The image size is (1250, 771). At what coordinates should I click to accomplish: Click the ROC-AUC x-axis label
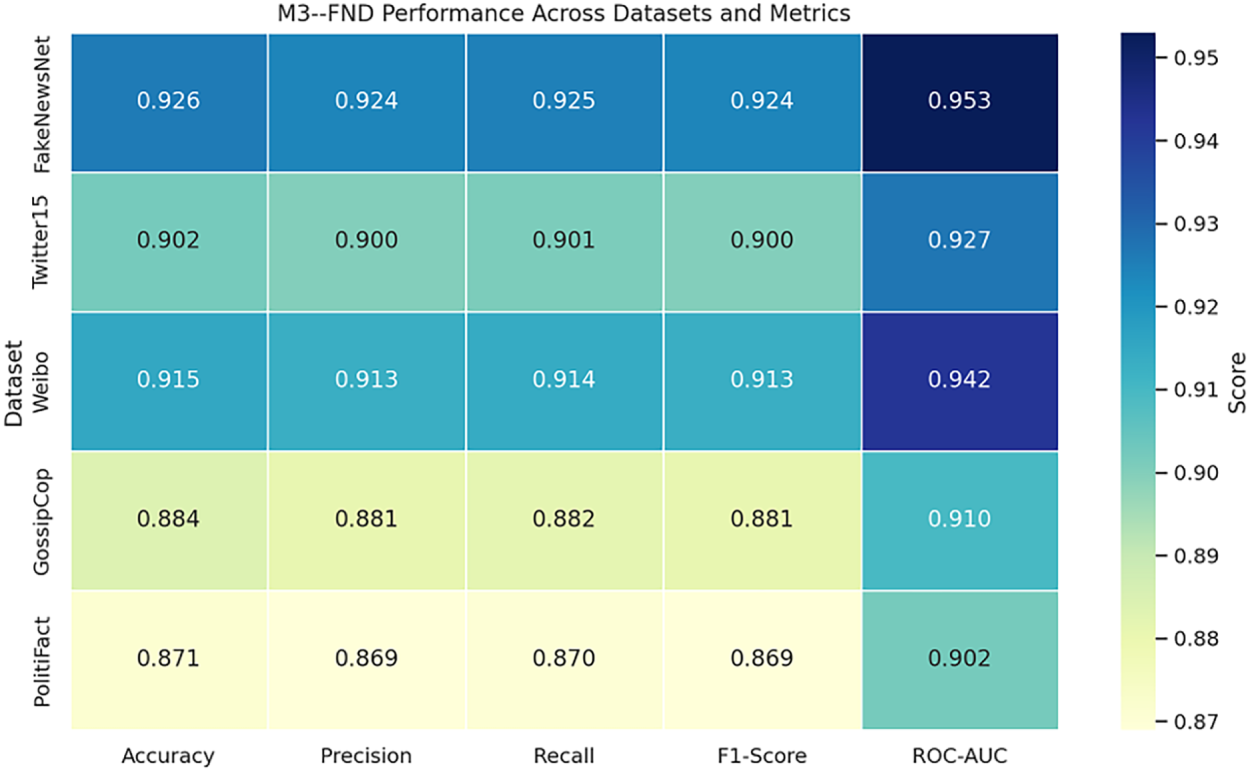click(x=958, y=755)
